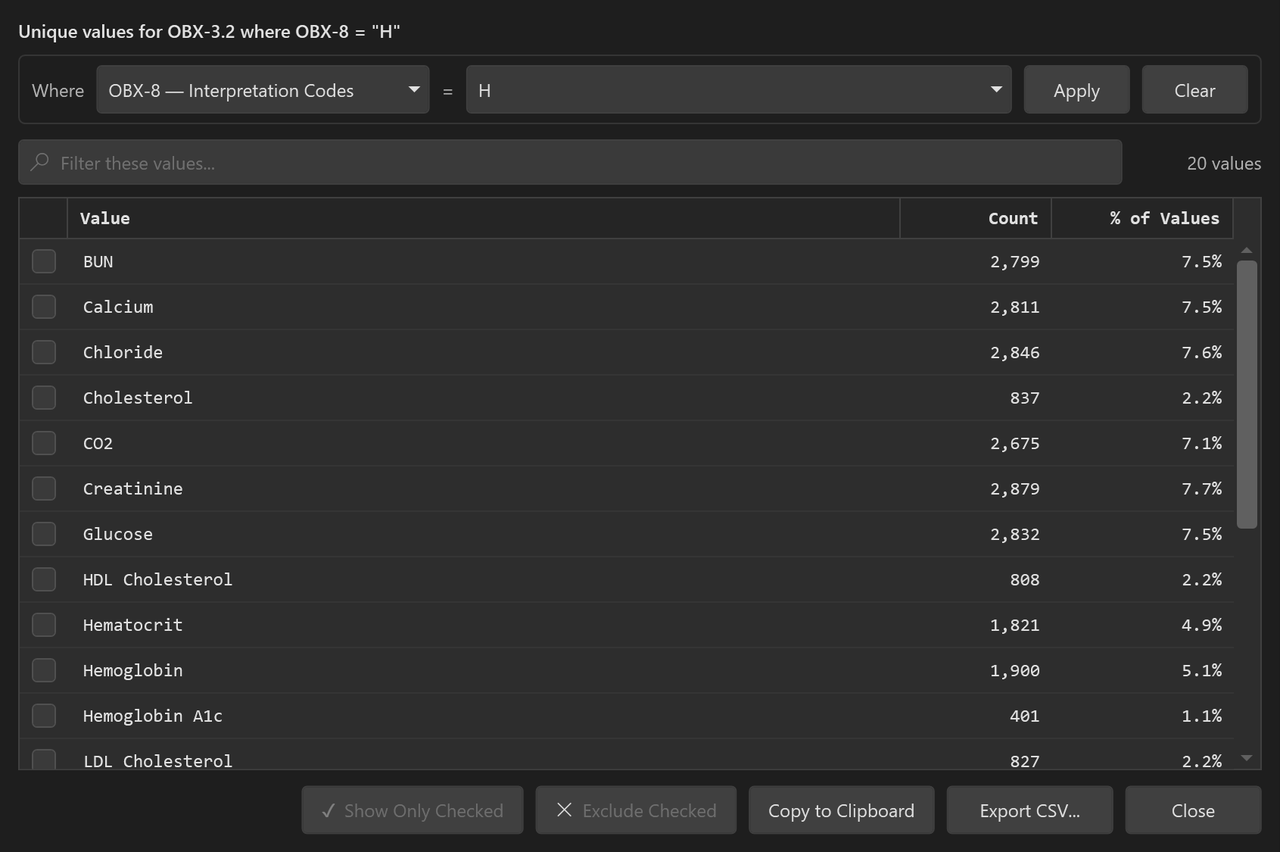Image resolution: width=1280 pixels, height=852 pixels.
Task: Click the % of Values column header
Action: coord(1142,218)
